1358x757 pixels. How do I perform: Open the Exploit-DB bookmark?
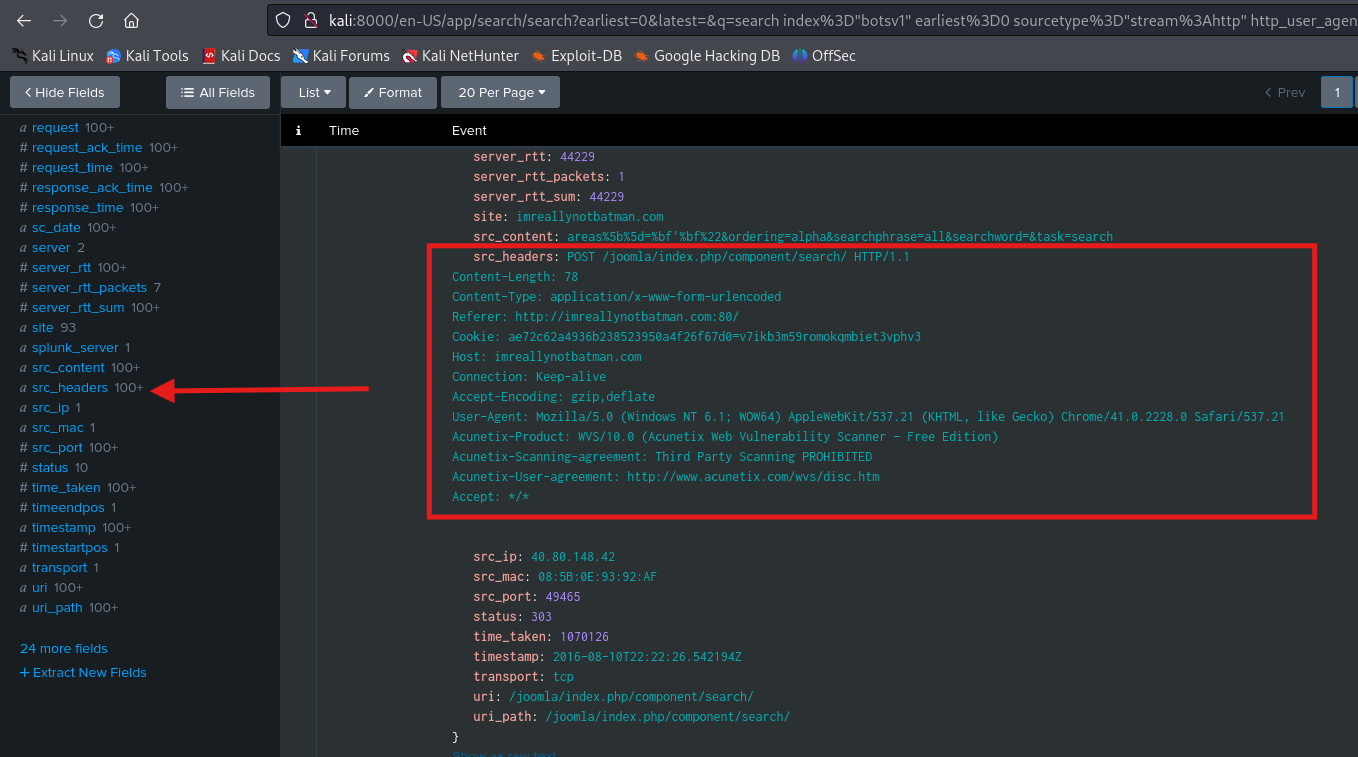tap(576, 56)
